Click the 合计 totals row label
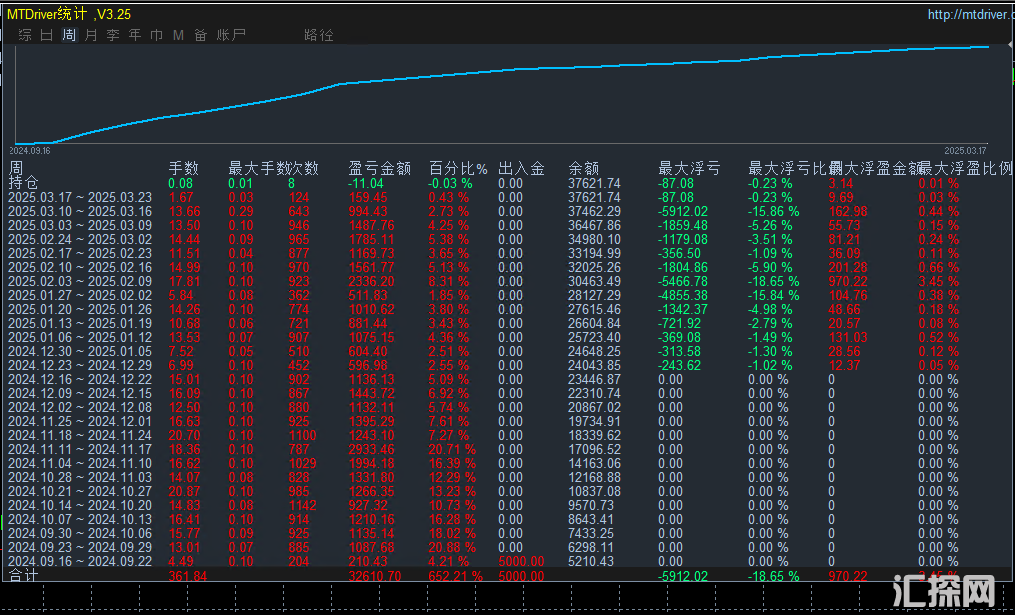1015x615 pixels. click(x=24, y=577)
